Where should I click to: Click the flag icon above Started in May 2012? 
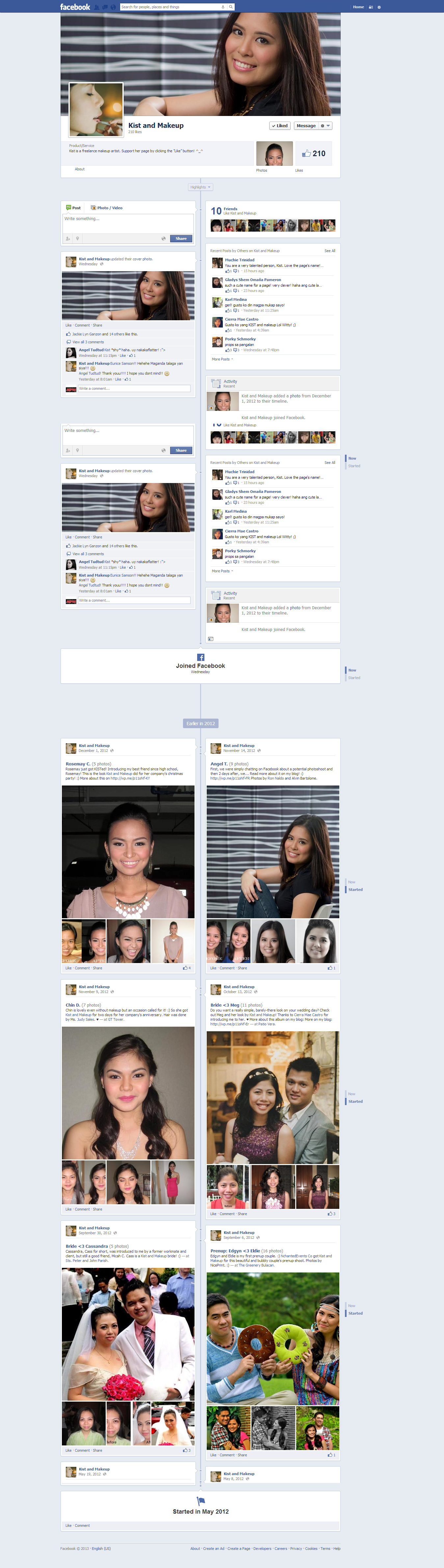tap(201, 1500)
